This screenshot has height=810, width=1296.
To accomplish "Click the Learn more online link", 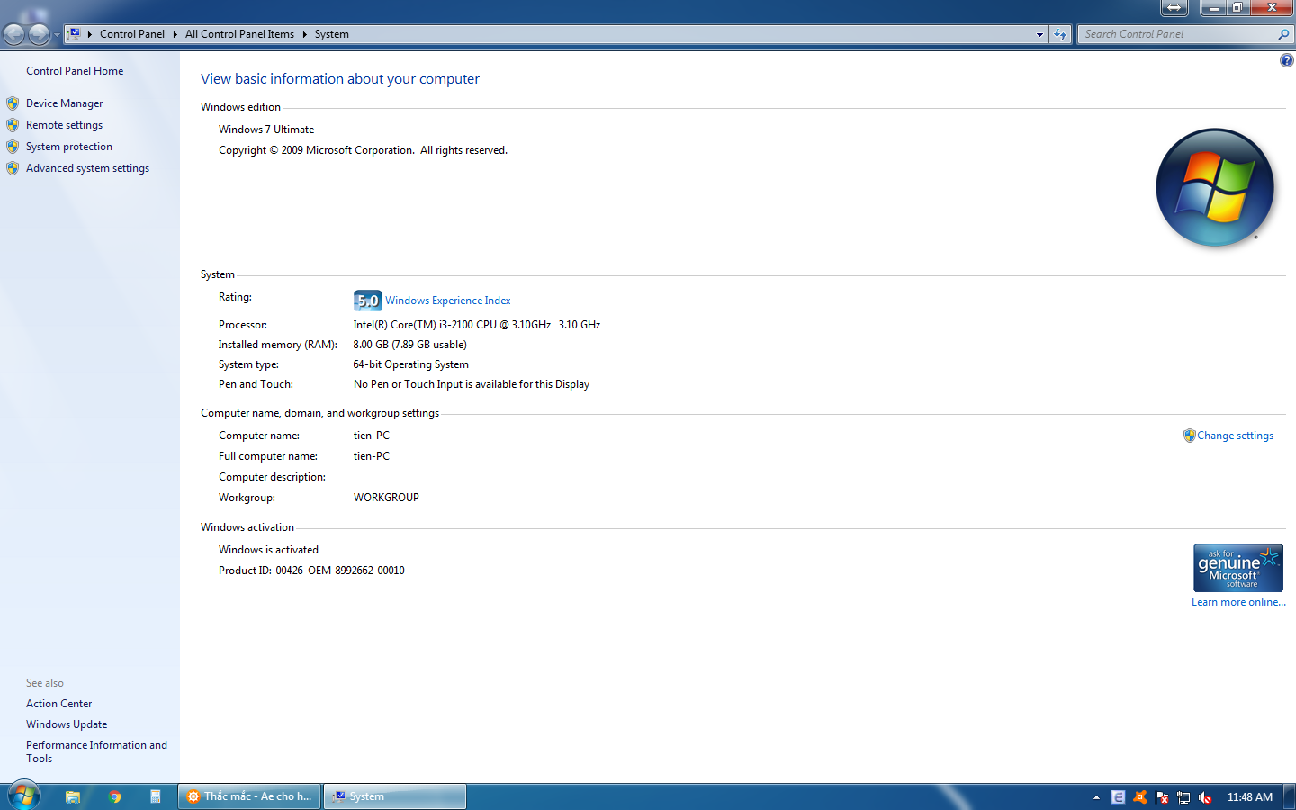I will point(1237,602).
